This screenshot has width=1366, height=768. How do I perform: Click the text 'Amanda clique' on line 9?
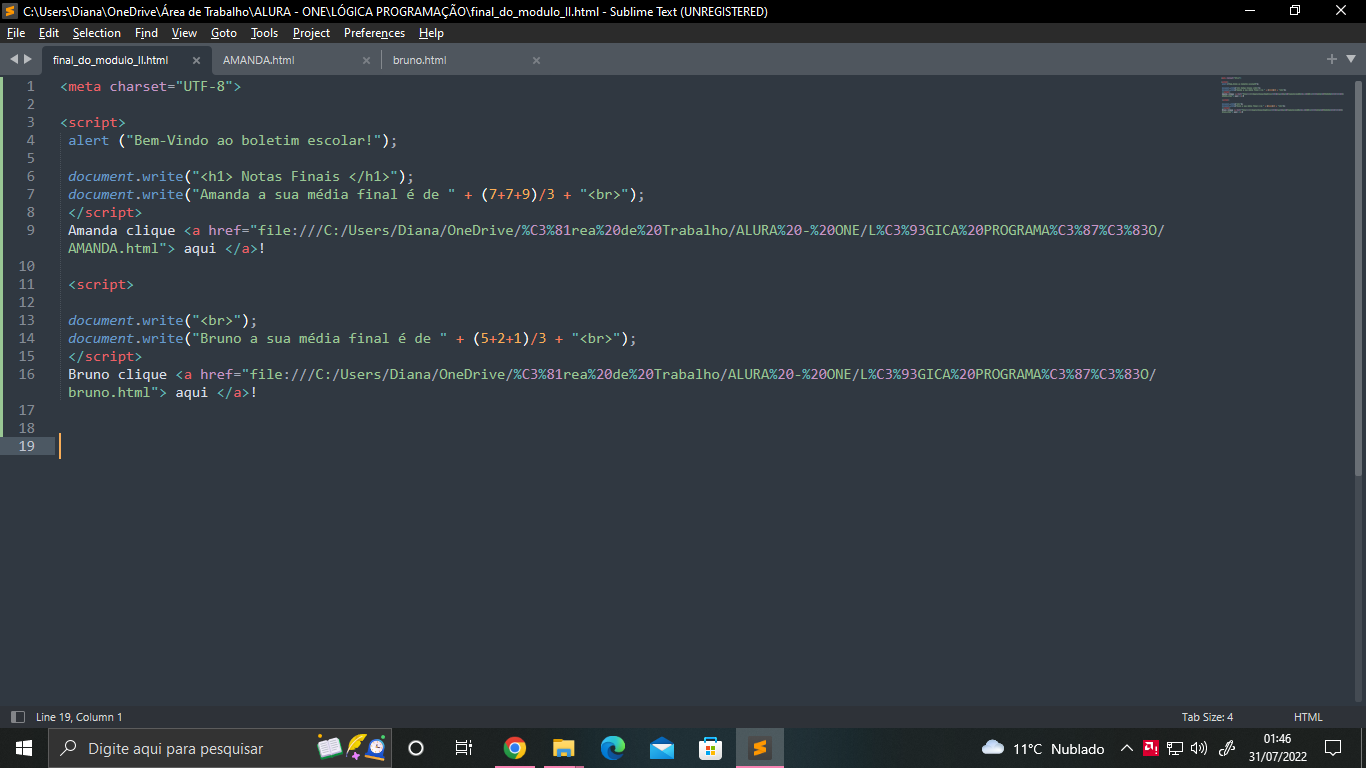click(122, 230)
